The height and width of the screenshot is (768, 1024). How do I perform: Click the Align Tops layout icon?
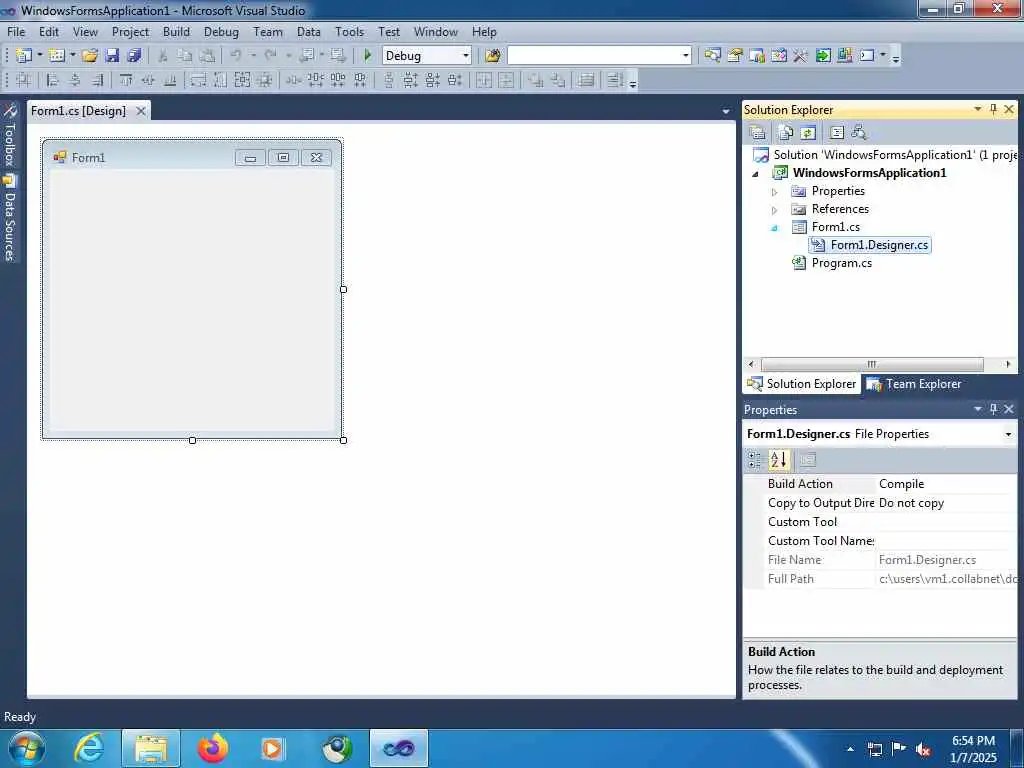126,80
